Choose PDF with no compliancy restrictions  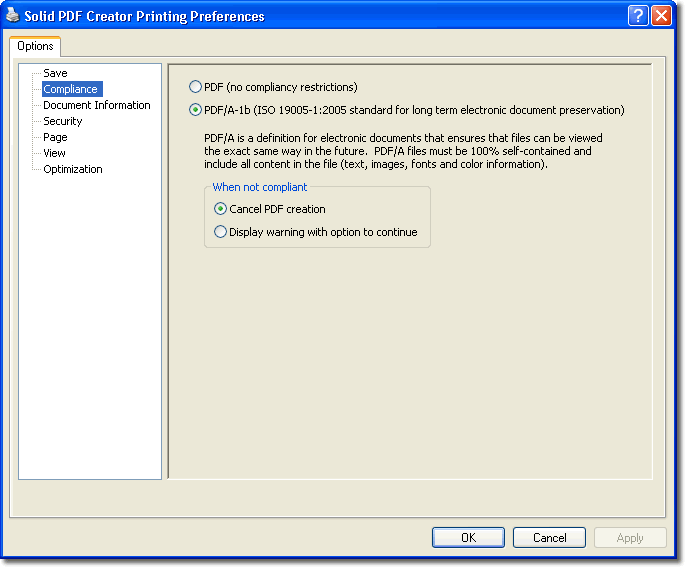(x=195, y=88)
